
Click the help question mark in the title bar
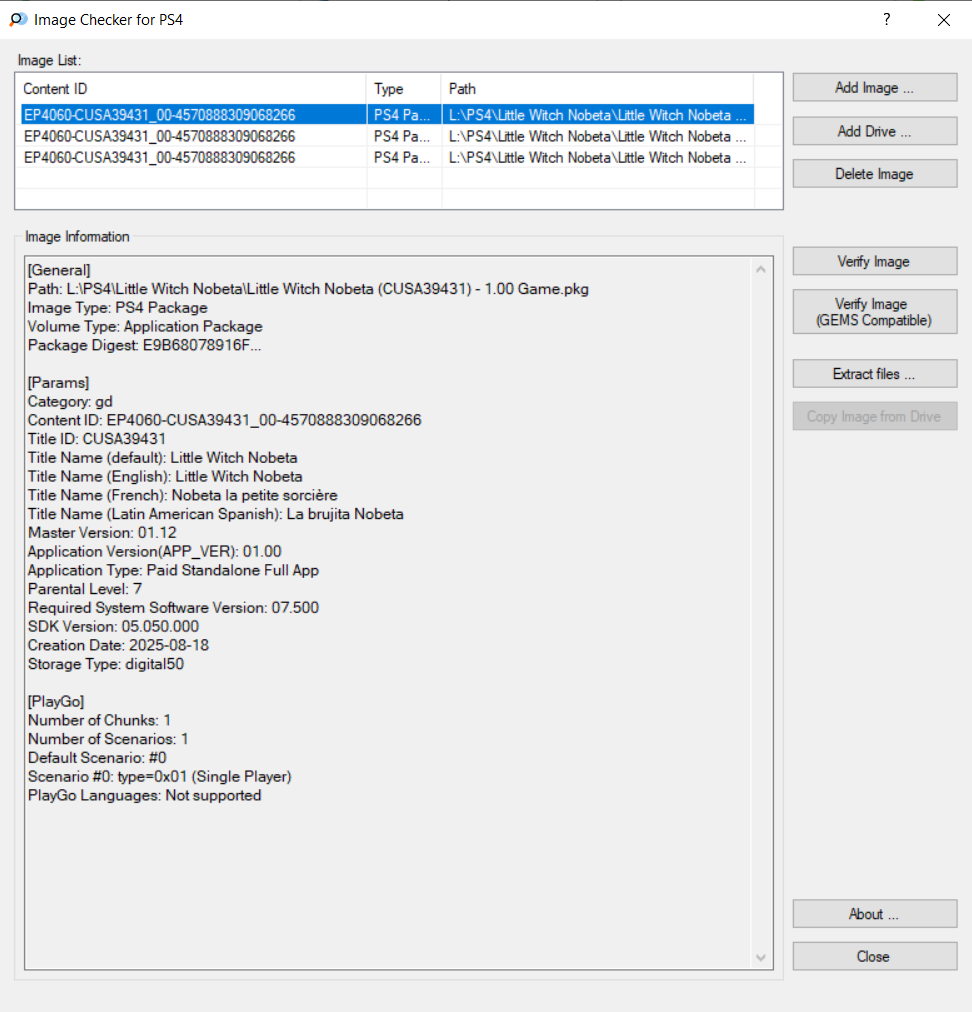tap(887, 19)
